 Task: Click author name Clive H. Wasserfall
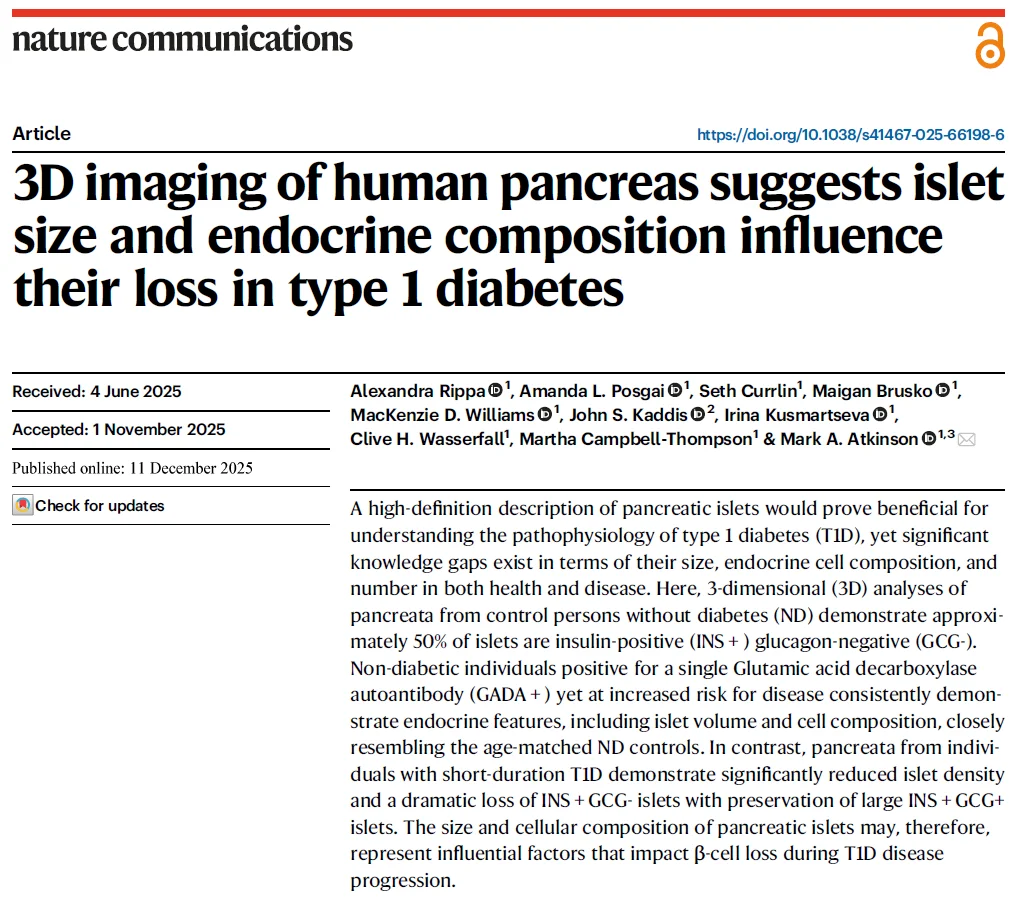coord(427,438)
